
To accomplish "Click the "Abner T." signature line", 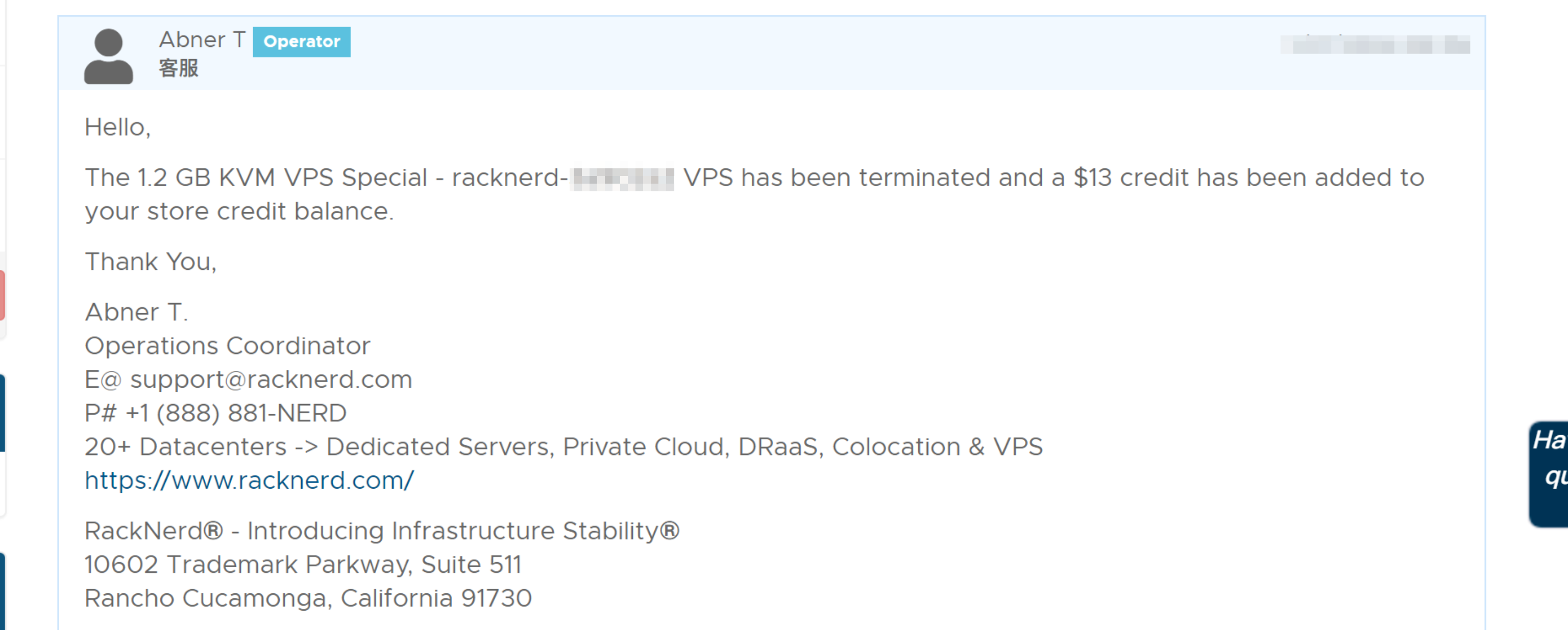I will (136, 313).
